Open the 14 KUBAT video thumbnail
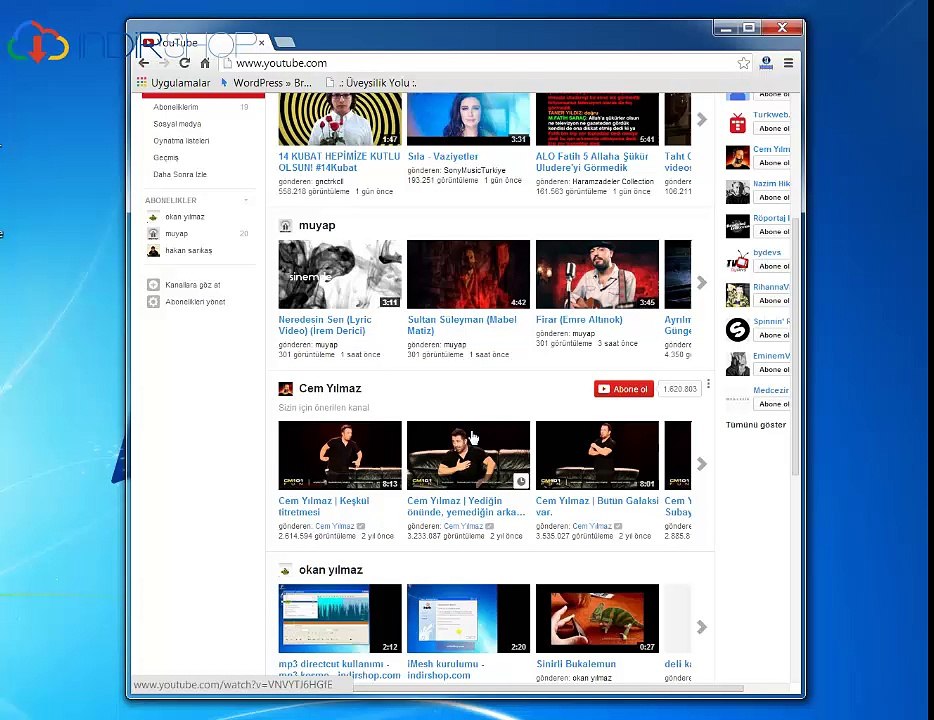934x720 pixels. coord(340,119)
